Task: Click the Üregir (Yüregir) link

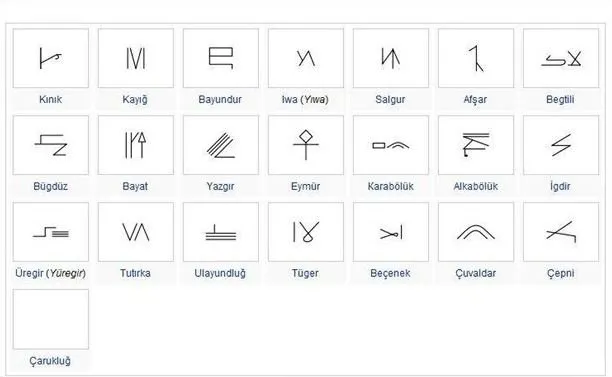Action: click(x=50, y=273)
